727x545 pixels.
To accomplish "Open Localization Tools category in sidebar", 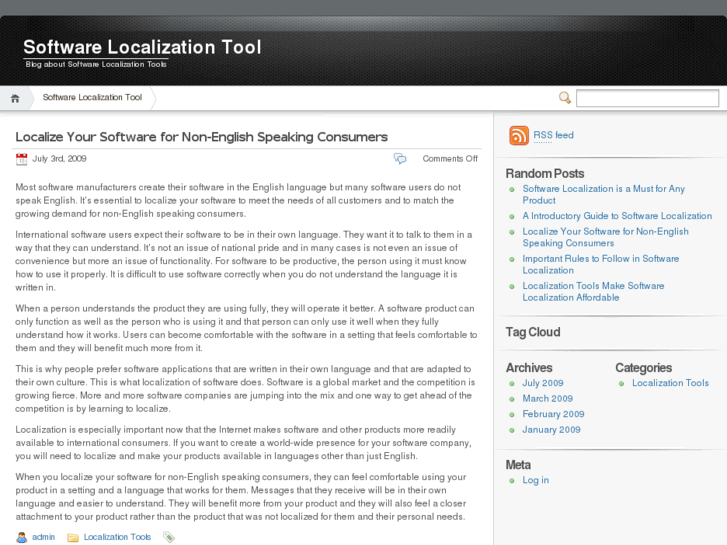I will click(670, 383).
